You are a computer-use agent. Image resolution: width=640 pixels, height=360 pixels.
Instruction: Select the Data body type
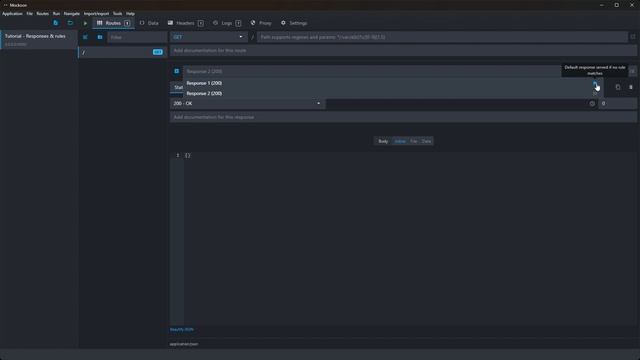tap(426, 141)
